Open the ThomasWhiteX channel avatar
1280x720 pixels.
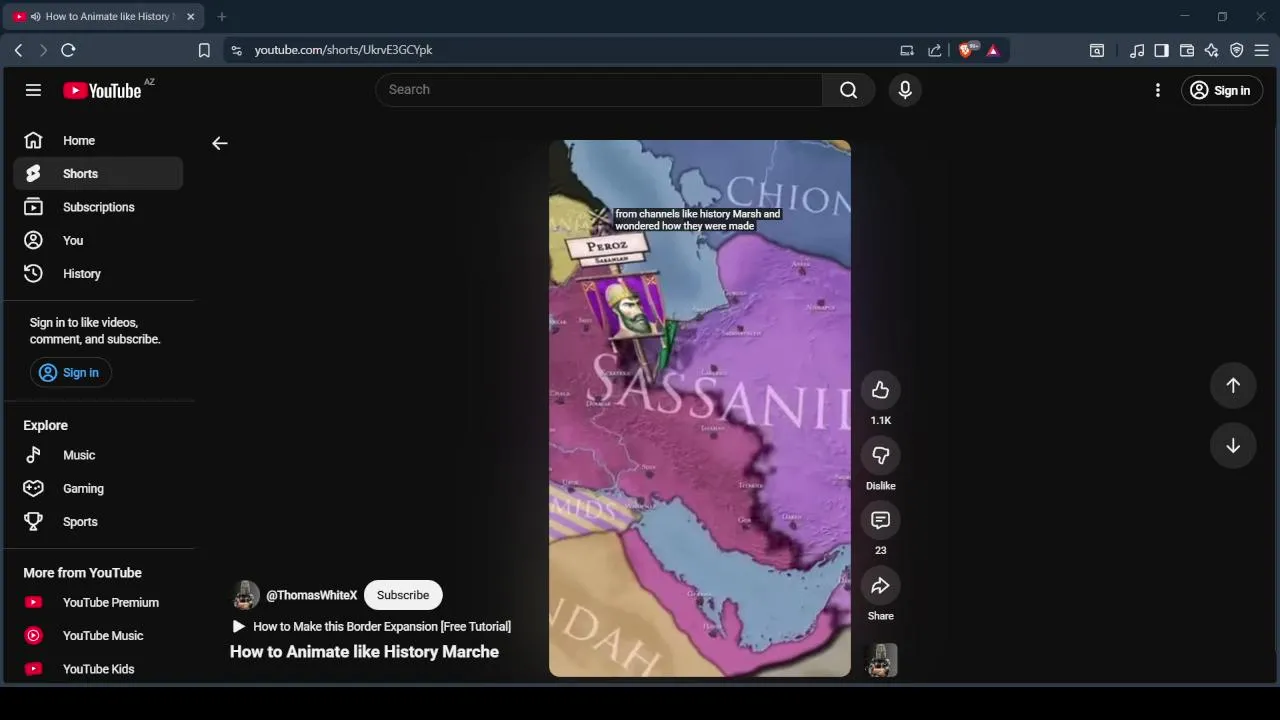245,595
